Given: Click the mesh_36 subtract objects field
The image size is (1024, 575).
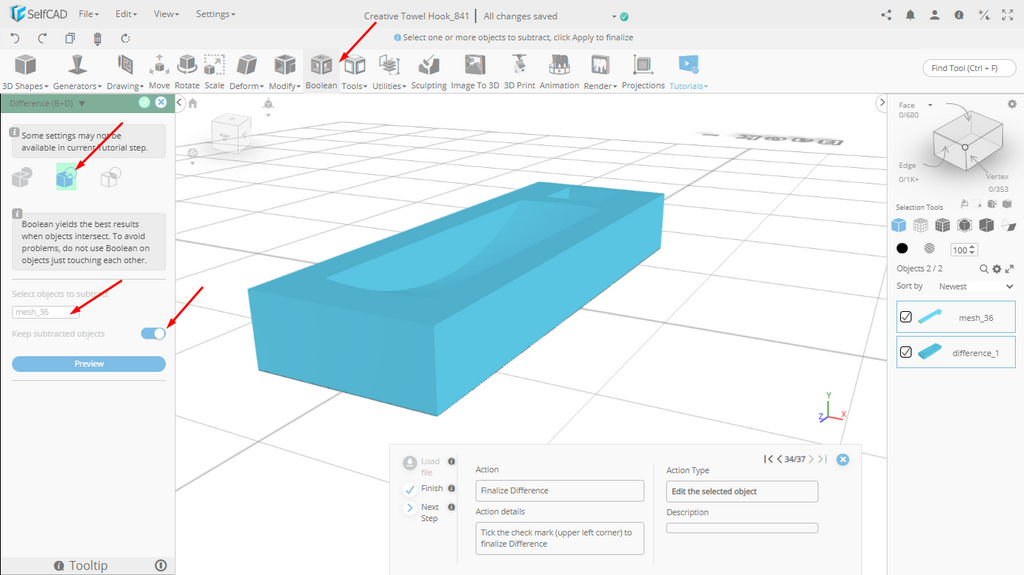Looking at the screenshot, I should click(x=46, y=312).
